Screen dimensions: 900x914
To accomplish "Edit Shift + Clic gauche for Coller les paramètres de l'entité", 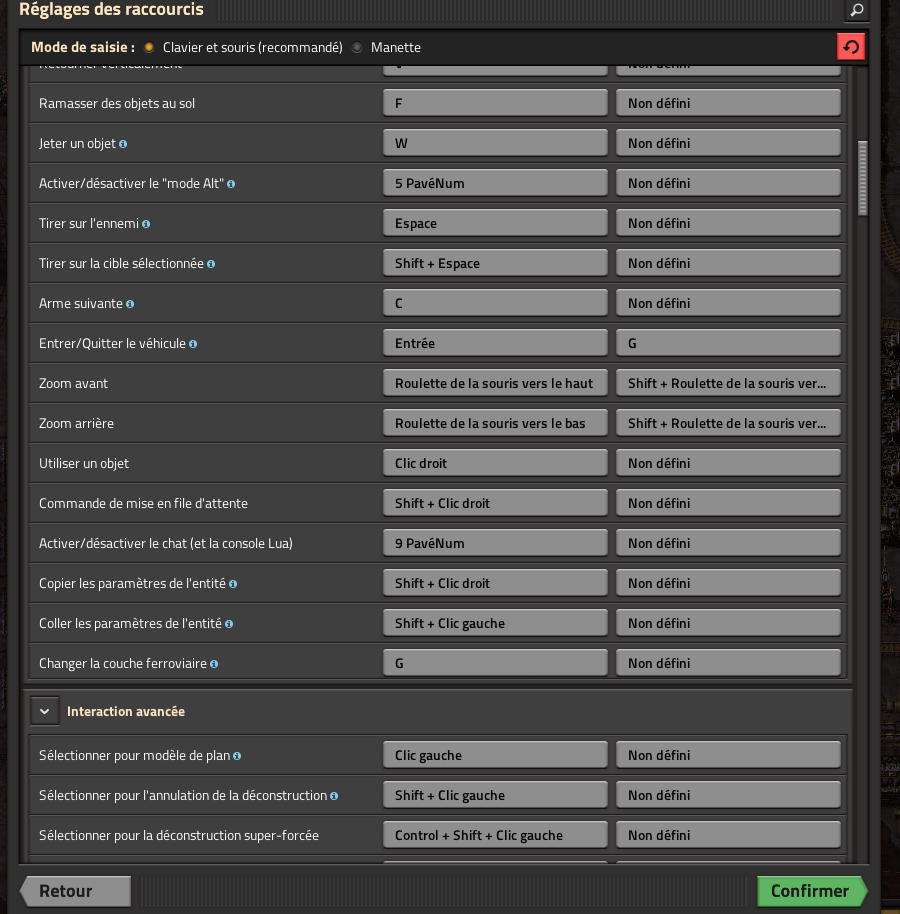I will click(x=495, y=623).
